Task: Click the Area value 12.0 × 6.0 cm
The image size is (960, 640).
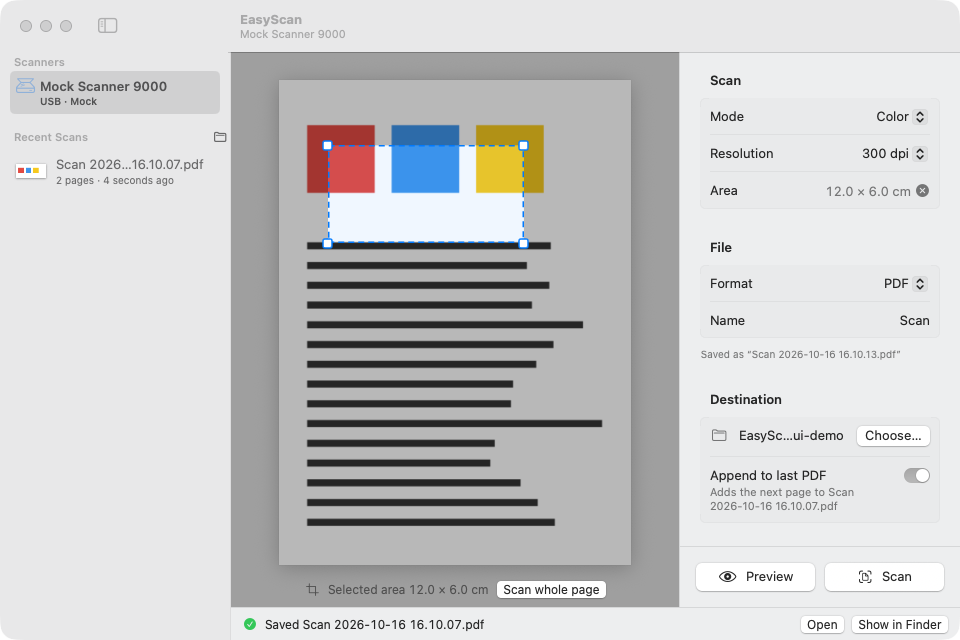Action: pos(868,191)
